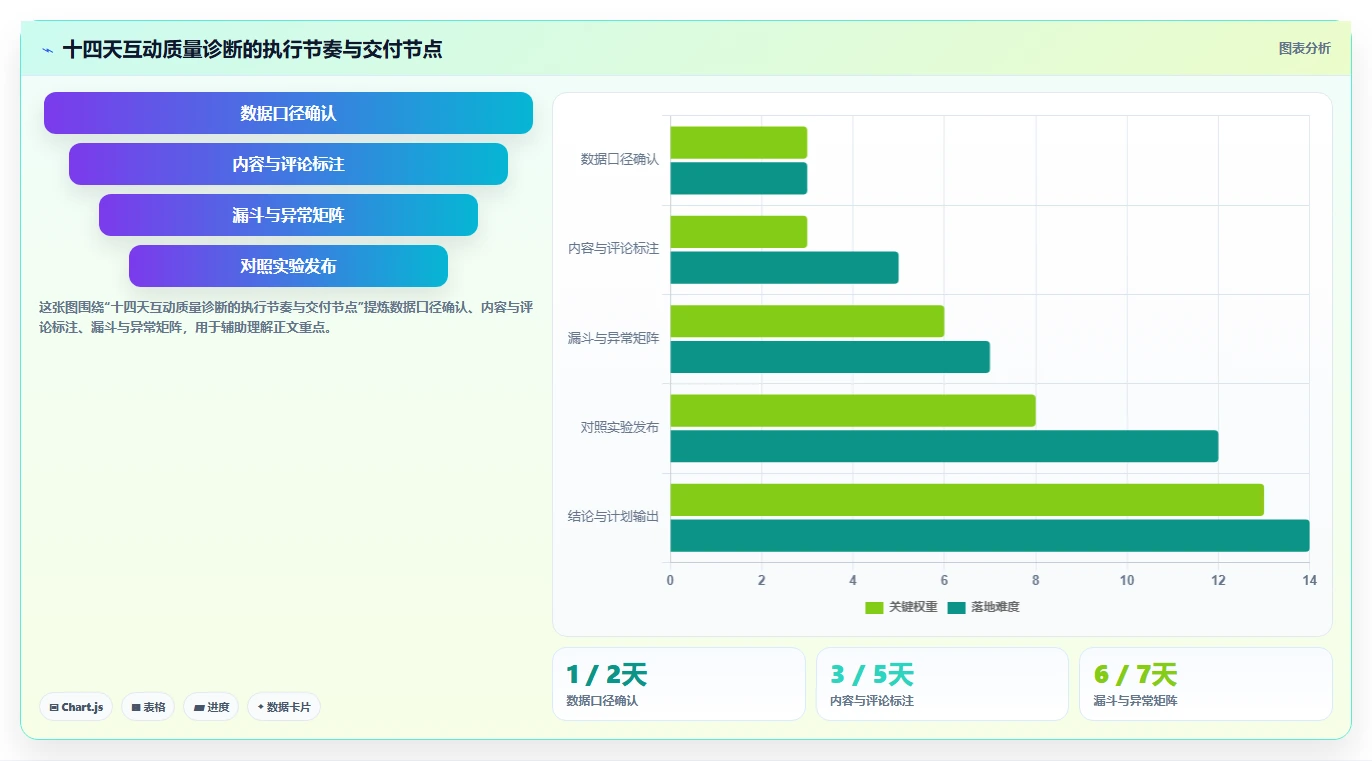Screen dimensions: 1372x761
Task: Click 关键权重 bar for 漏斗与异常矩阵
Action: (x=807, y=321)
